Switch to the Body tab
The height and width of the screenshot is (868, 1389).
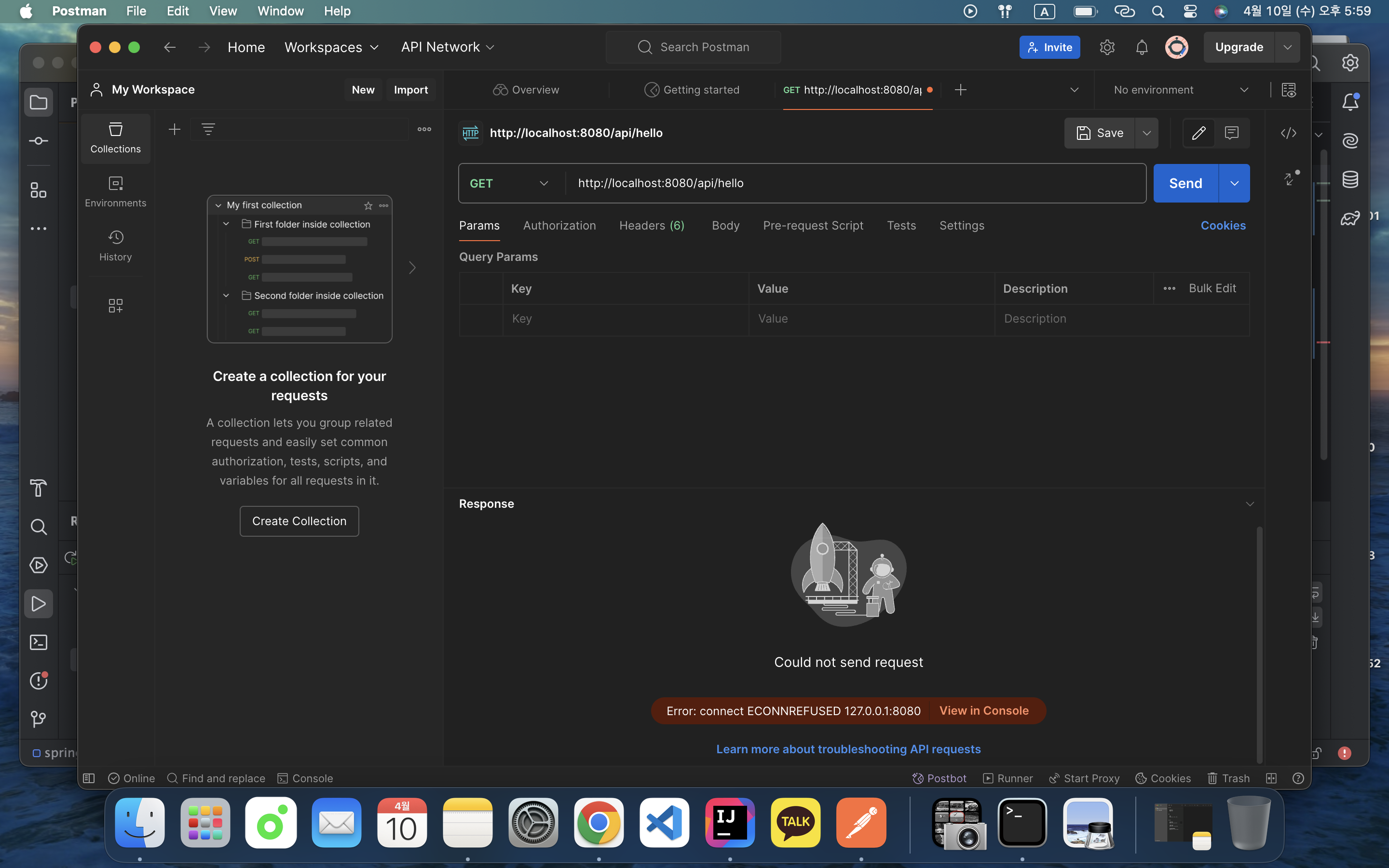coord(725,226)
